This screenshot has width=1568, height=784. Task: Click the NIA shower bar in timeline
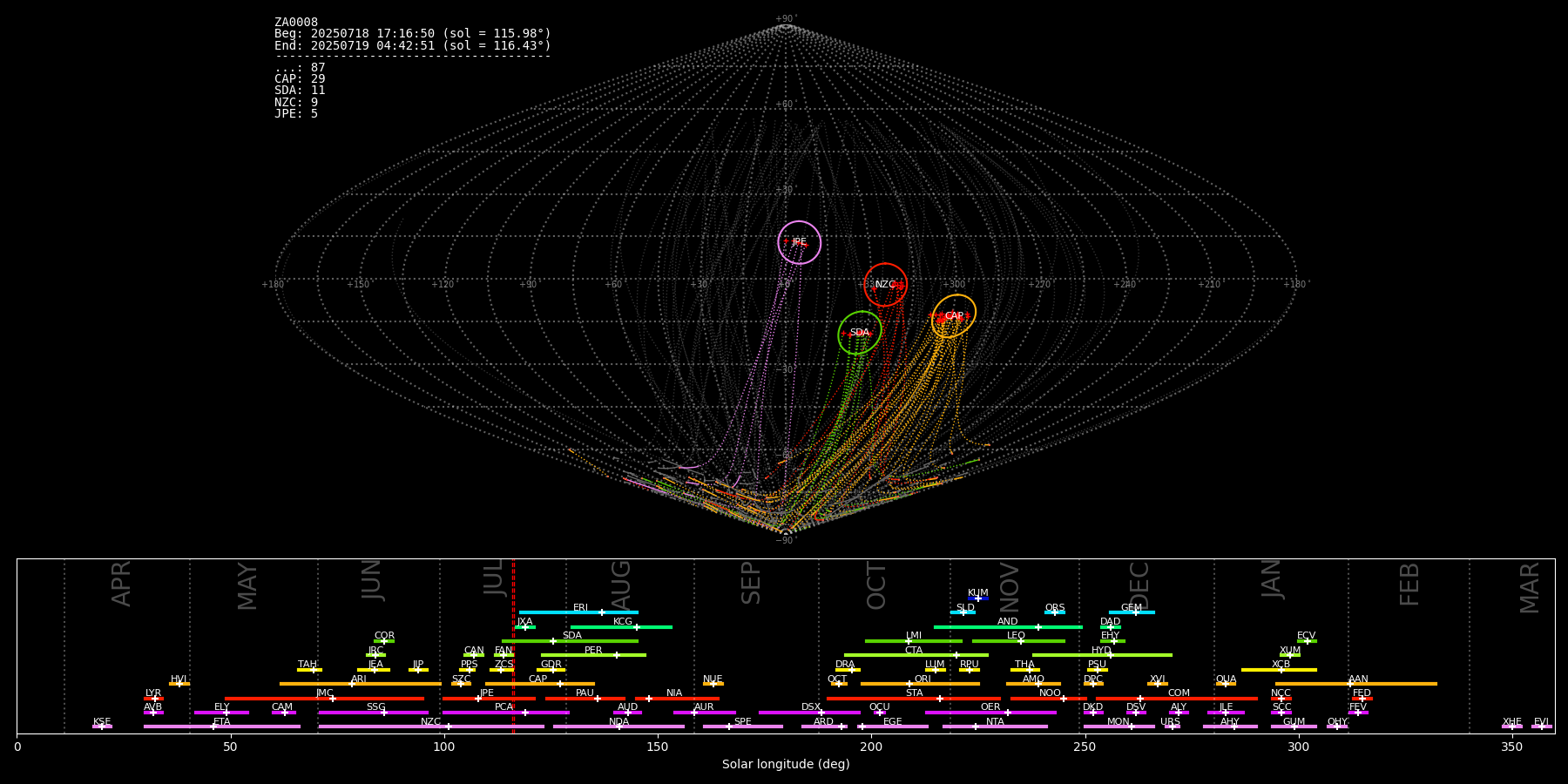coord(677,699)
